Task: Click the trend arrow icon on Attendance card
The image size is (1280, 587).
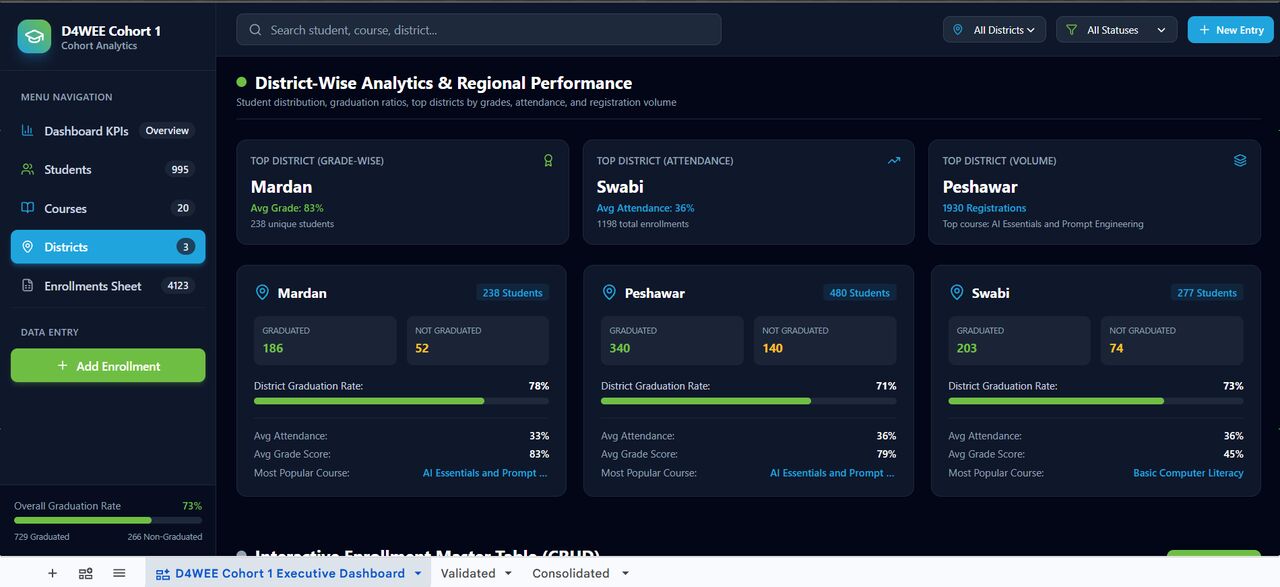Action: point(894,160)
